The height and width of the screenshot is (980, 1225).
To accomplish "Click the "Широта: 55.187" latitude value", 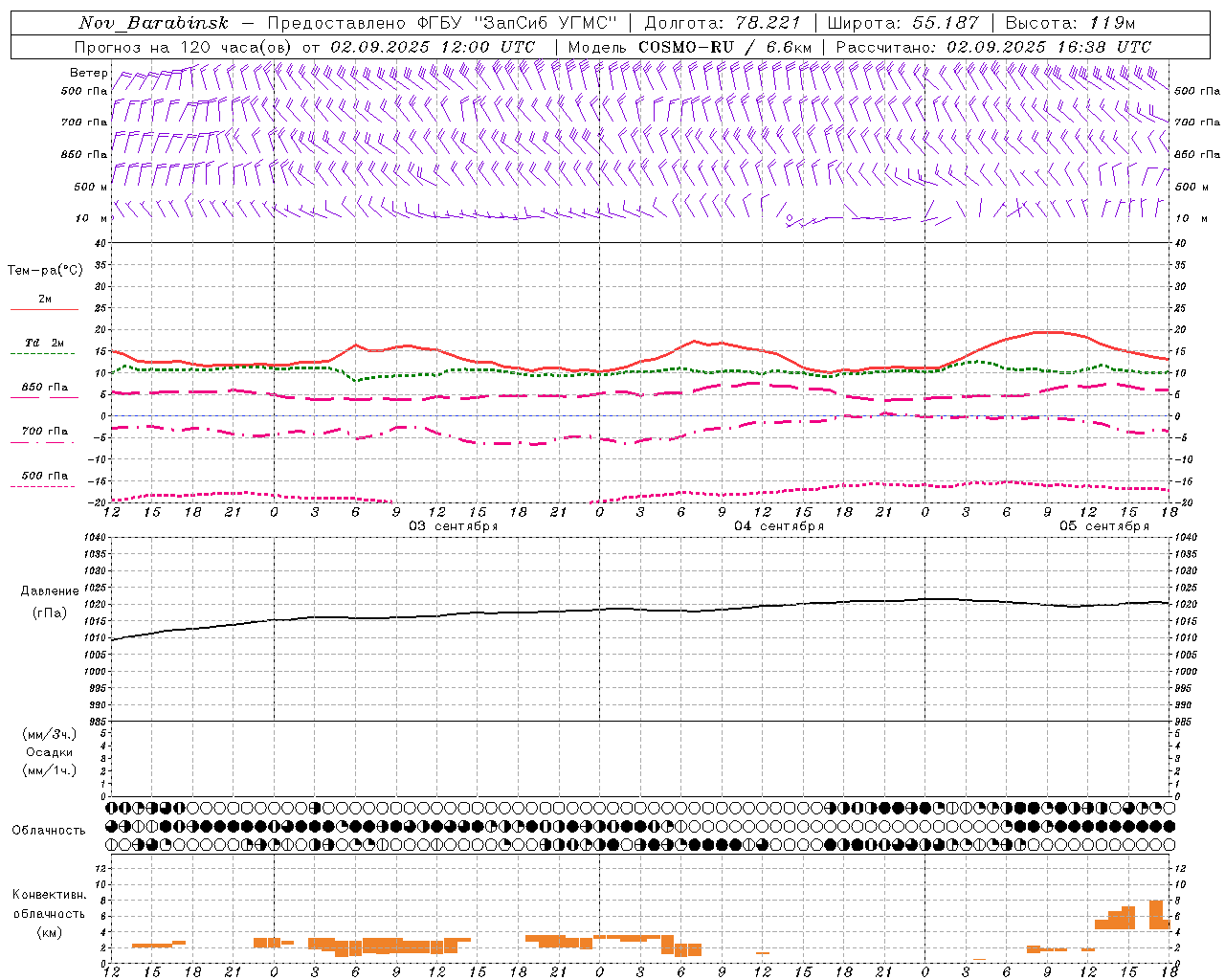I will (902, 23).
